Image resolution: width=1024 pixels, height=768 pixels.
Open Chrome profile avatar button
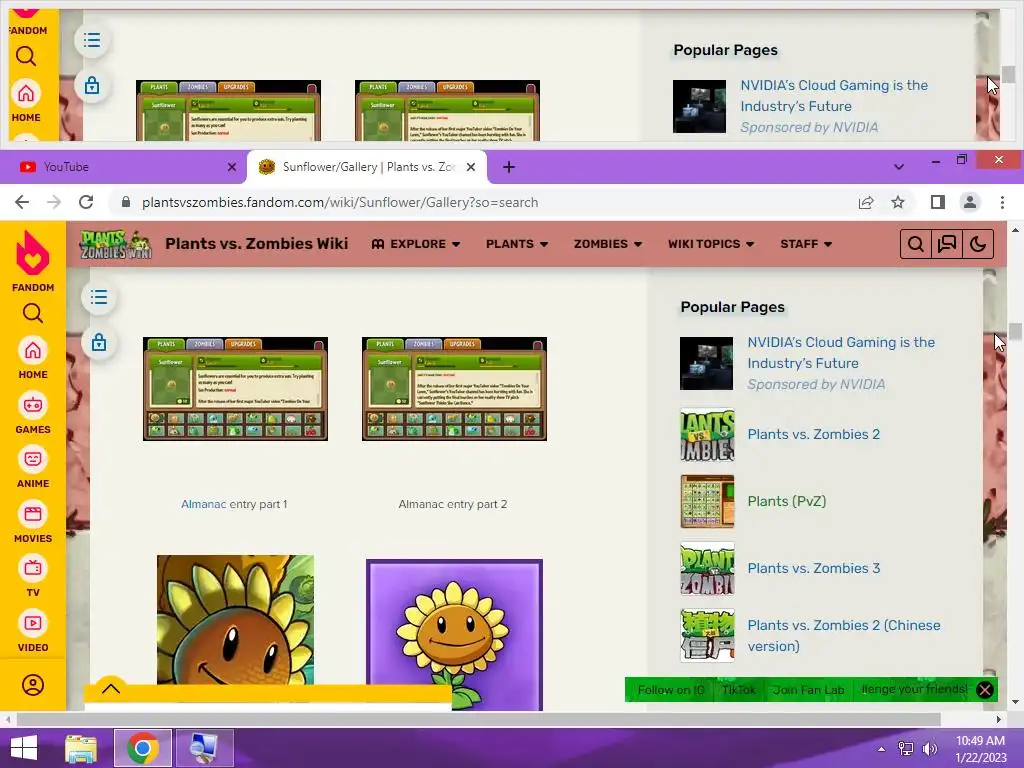[970, 202]
